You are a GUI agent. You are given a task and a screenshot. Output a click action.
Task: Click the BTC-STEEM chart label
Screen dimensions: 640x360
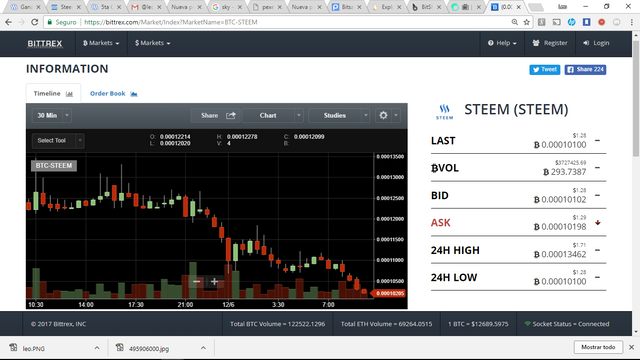[53, 165]
